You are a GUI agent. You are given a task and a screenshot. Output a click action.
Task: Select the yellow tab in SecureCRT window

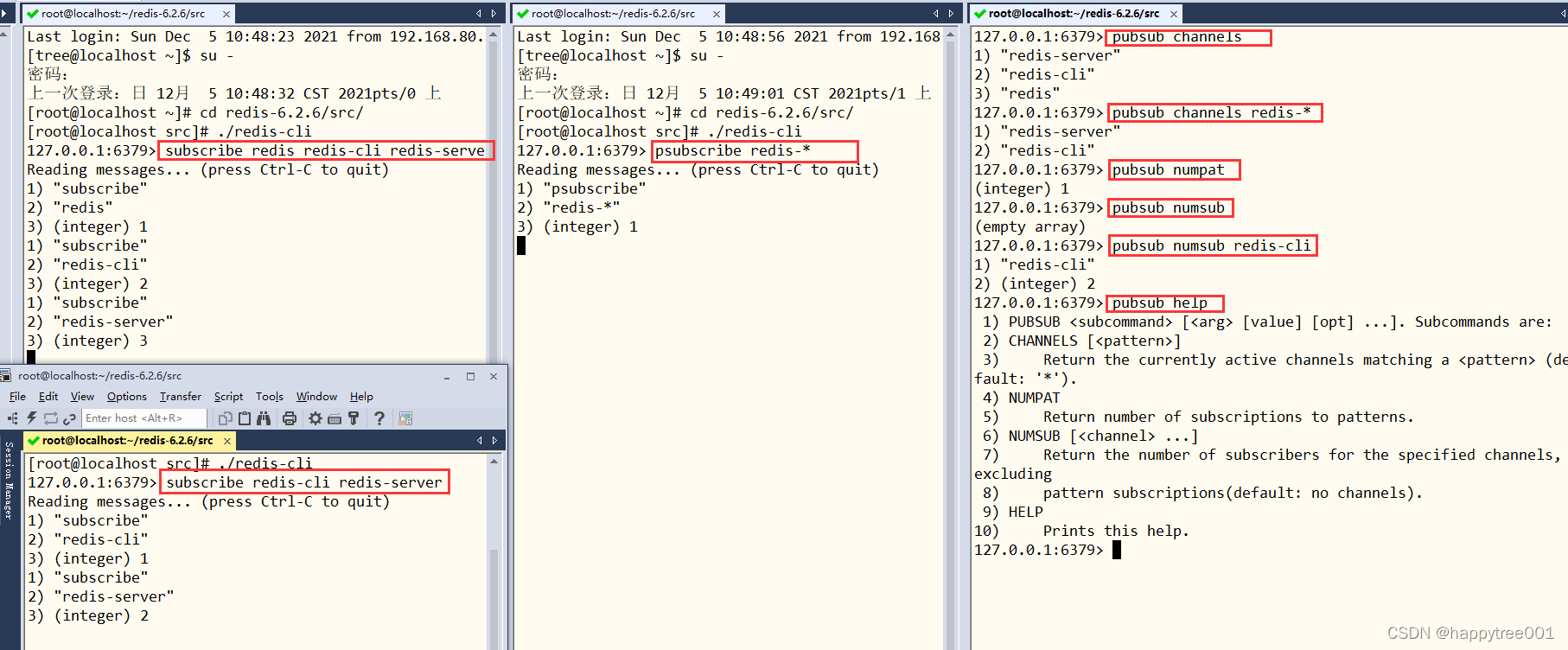pyautogui.click(x=128, y=441)
